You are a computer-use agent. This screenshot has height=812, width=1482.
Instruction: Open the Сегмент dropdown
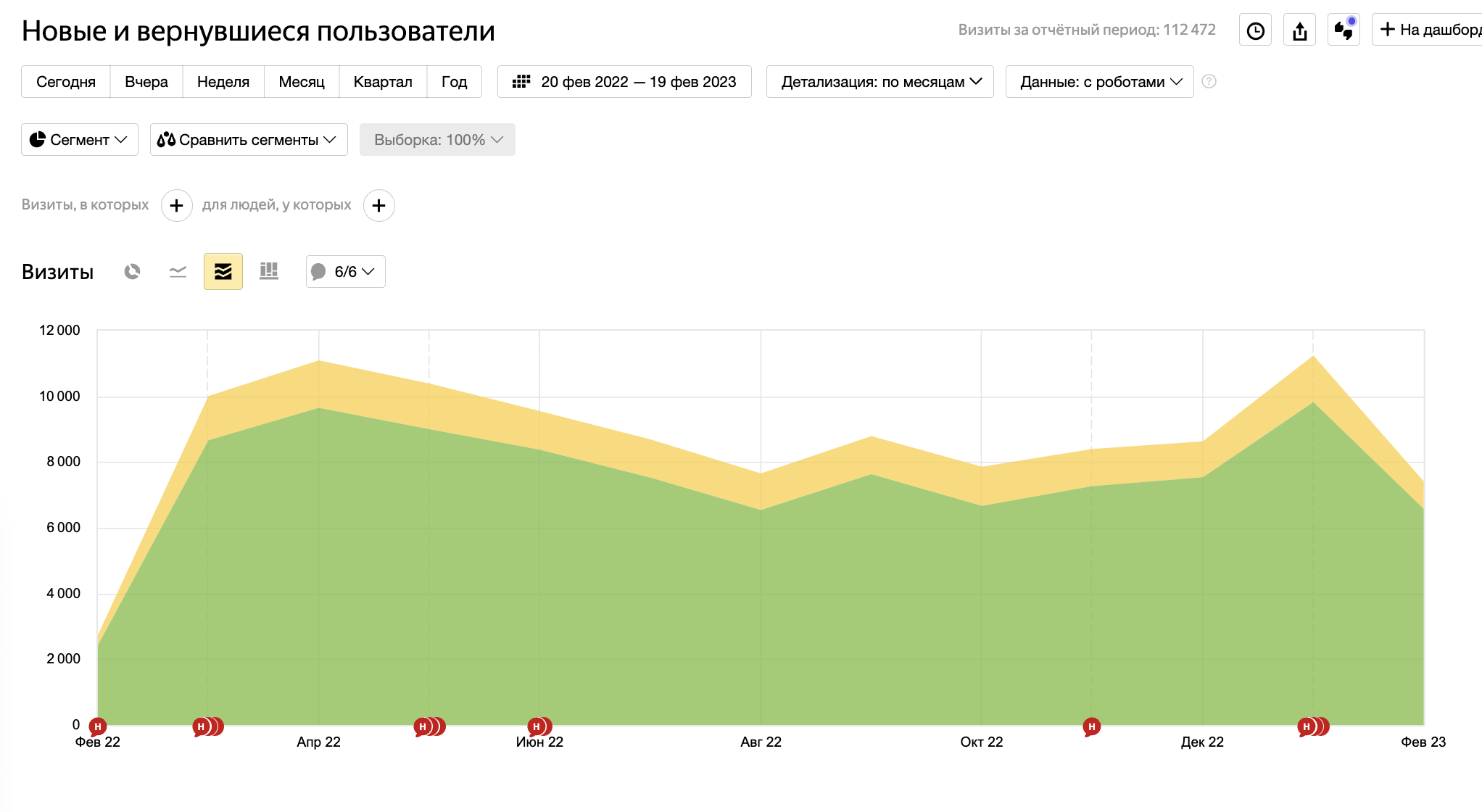(x=80, y=140)
